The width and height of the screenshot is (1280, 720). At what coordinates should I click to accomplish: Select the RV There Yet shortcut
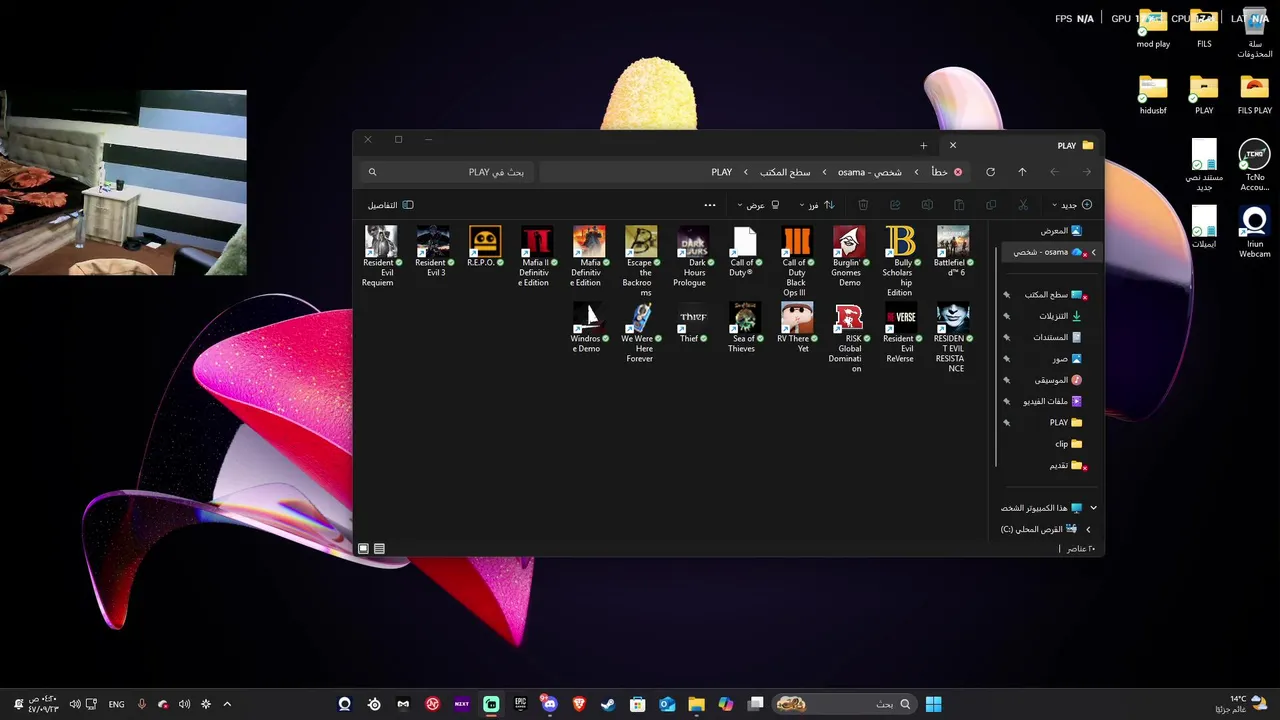[x=796, y=327]
